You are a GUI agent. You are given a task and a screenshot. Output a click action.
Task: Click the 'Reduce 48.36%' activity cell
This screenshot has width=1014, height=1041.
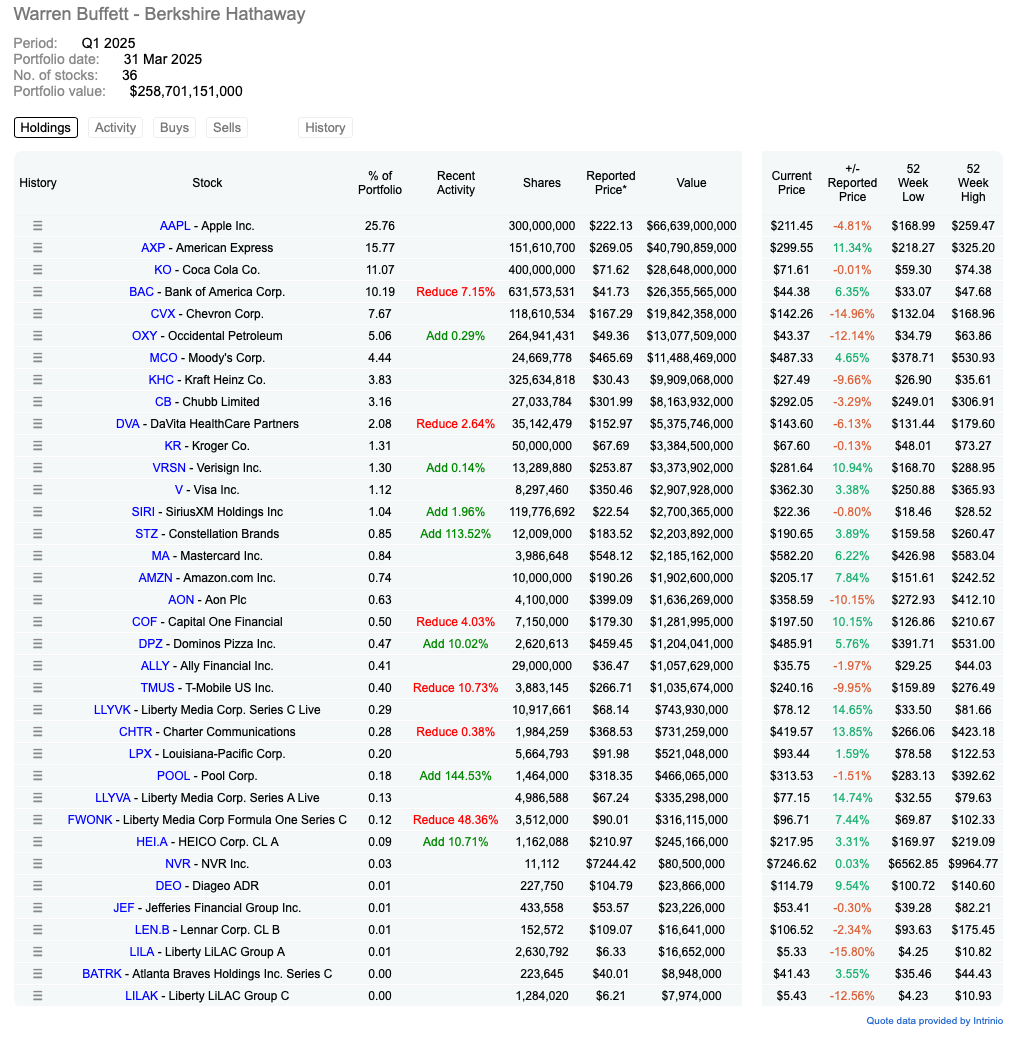(456, 820)
